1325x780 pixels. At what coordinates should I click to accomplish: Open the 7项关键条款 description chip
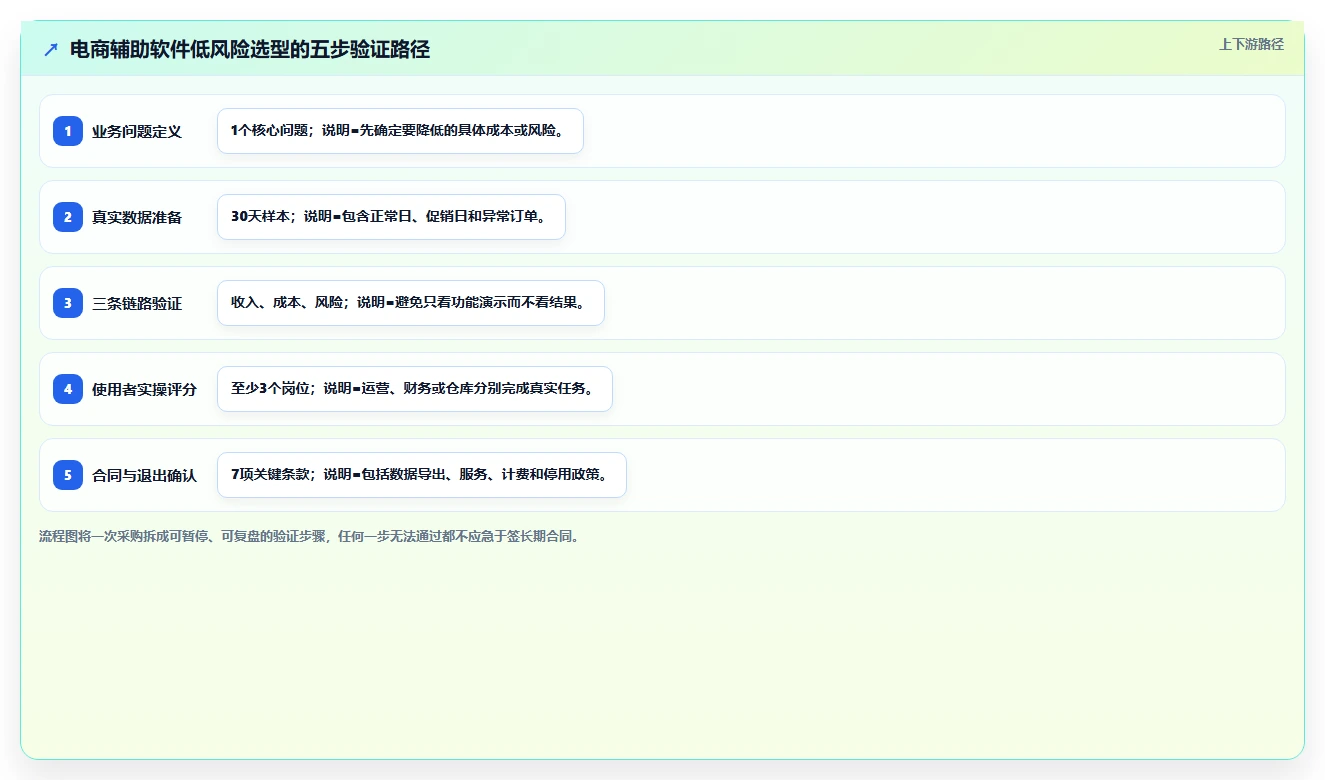coord(422,475)
